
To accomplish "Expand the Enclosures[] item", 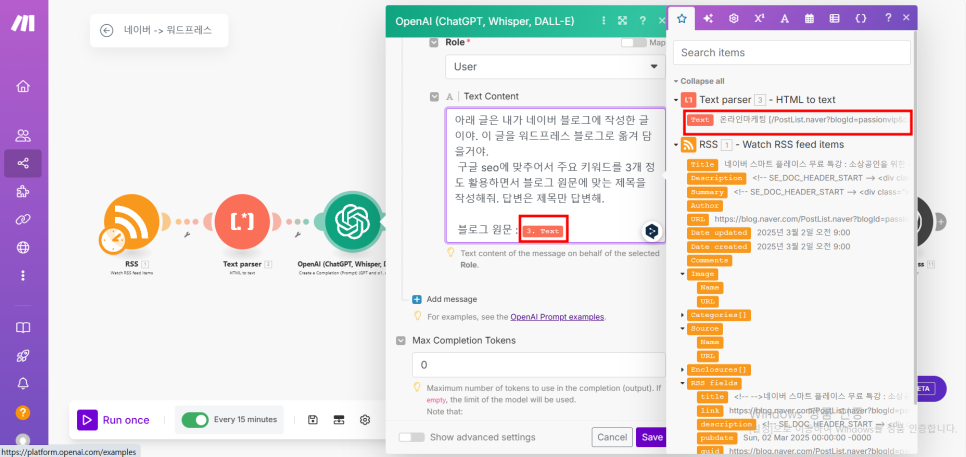I will click(683, 370).
